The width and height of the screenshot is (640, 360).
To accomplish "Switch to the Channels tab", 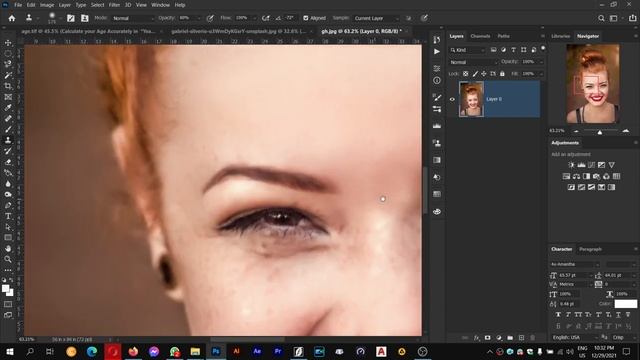I will (480, 36).
